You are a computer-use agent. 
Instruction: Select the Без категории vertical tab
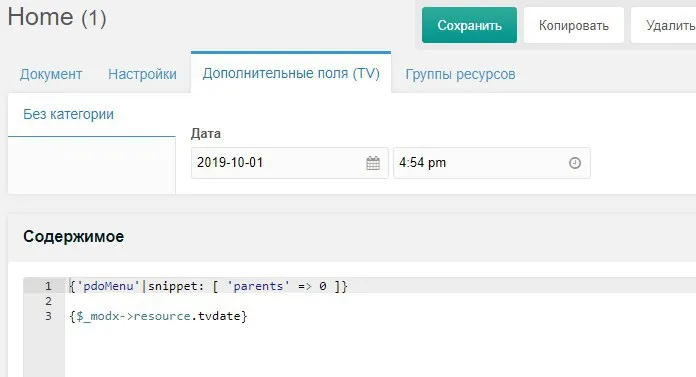[x=91, y=115]
